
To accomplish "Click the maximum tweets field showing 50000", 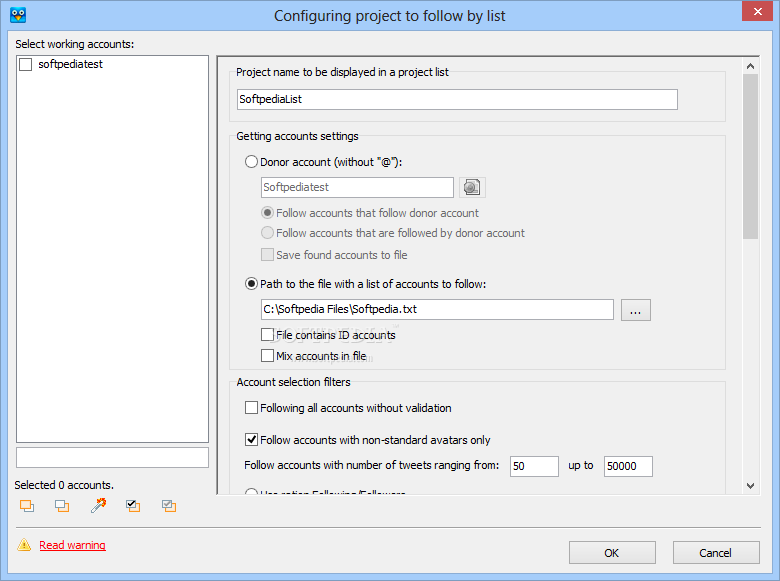I will coord(628,466).
